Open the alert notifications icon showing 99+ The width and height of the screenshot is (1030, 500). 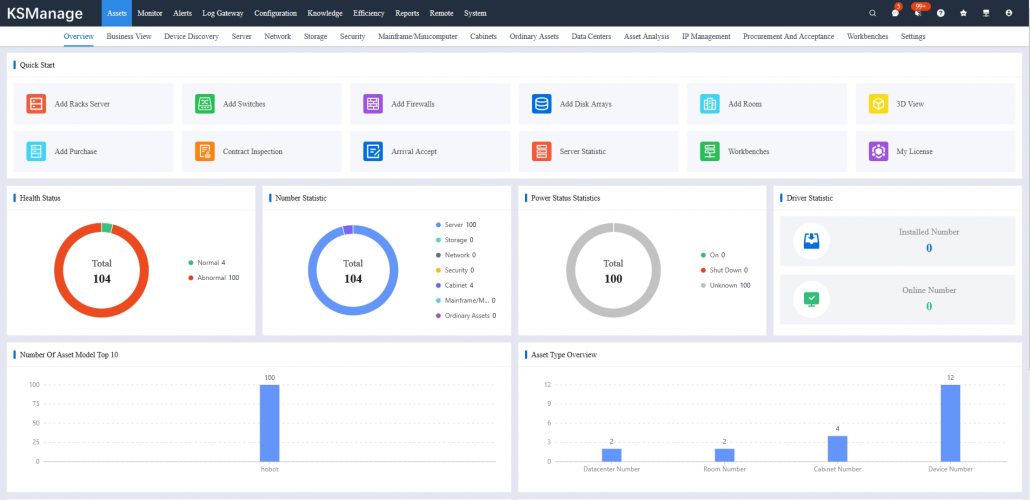click(917, 13)
